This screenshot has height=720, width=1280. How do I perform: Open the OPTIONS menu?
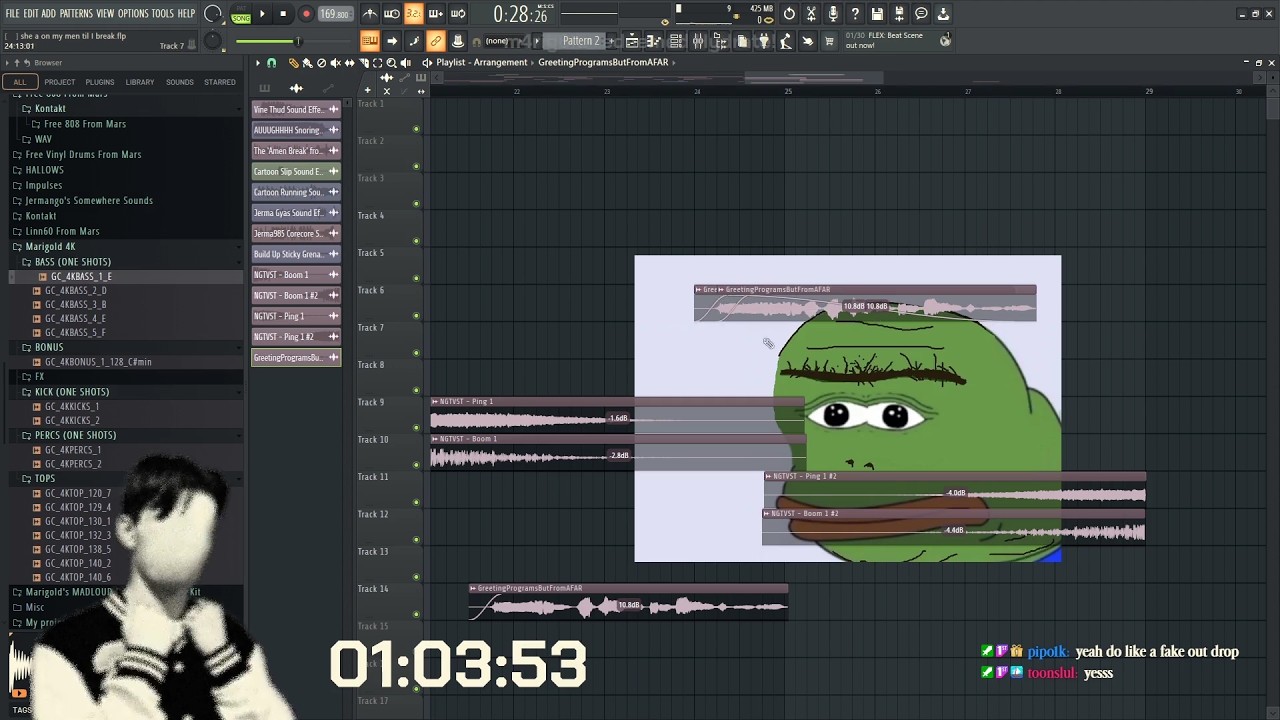pos(133,14)
